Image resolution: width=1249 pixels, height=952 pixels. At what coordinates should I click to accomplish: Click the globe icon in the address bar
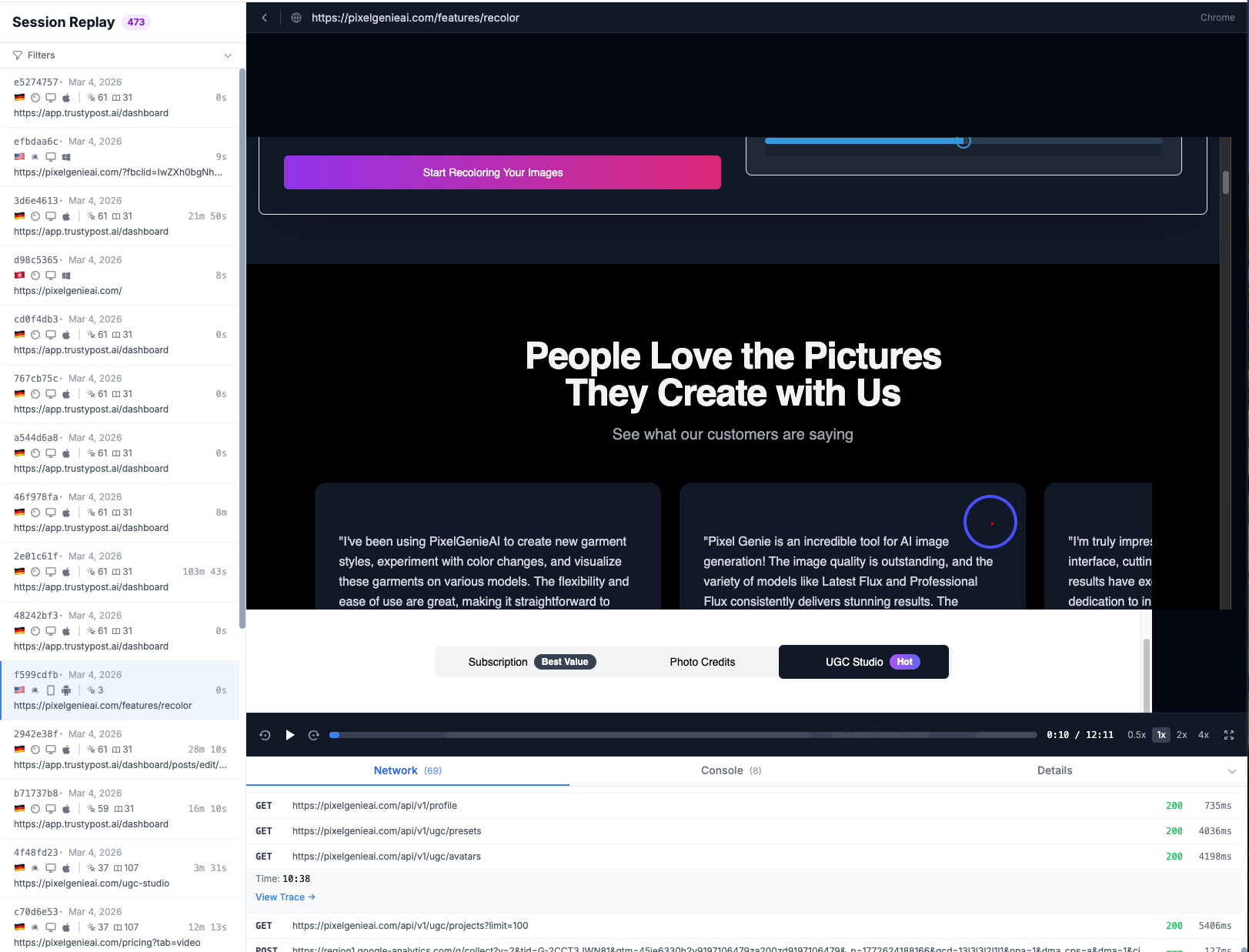coord(296,18)
